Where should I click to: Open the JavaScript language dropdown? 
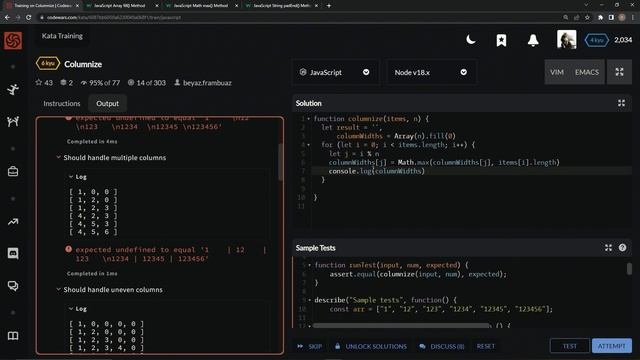point(335,72)
